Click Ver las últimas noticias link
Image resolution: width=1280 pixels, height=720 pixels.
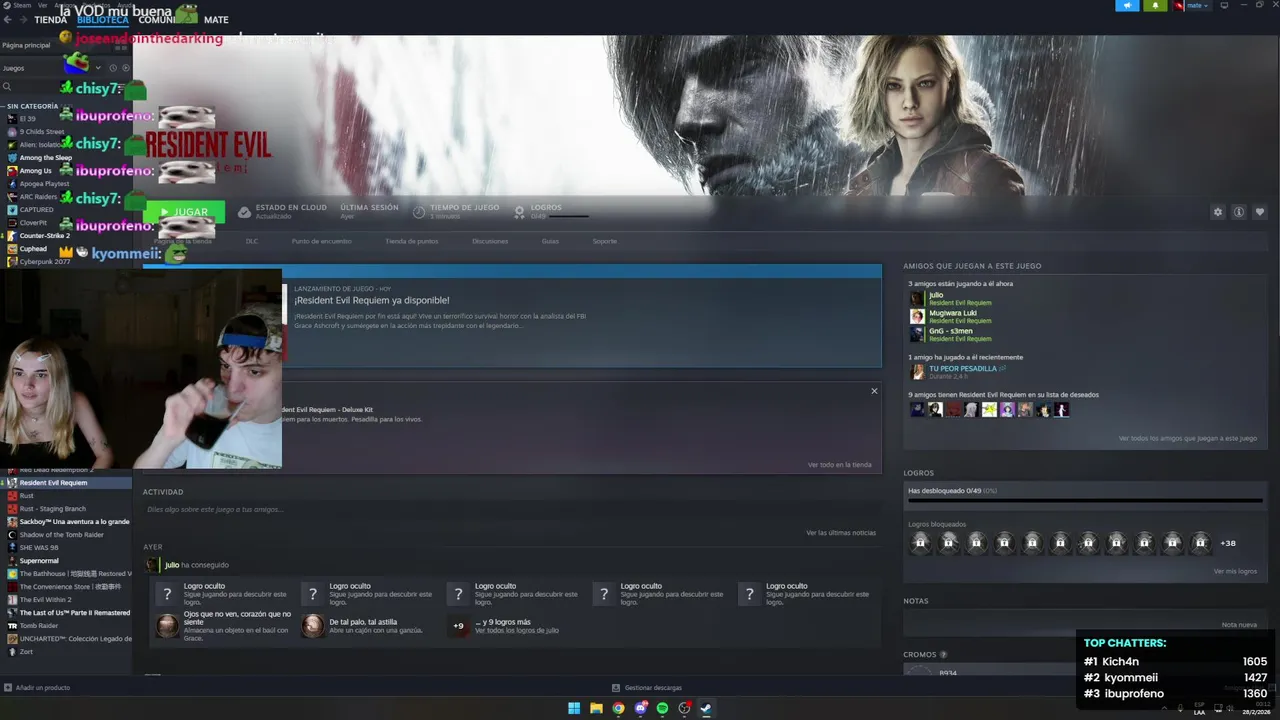[841, 533]
